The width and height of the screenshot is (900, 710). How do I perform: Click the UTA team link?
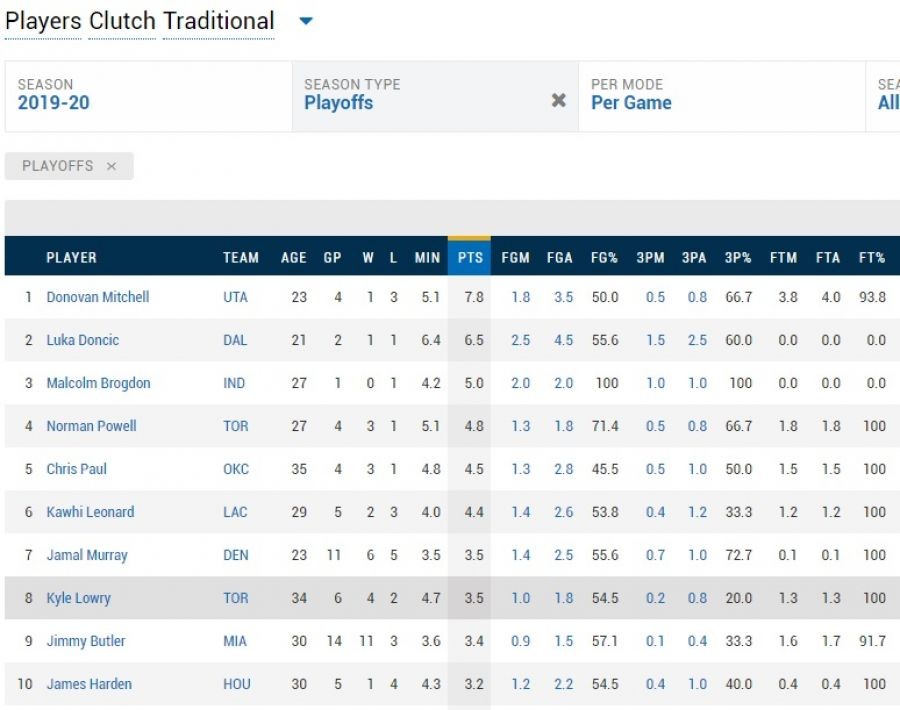tap(235, 297)
